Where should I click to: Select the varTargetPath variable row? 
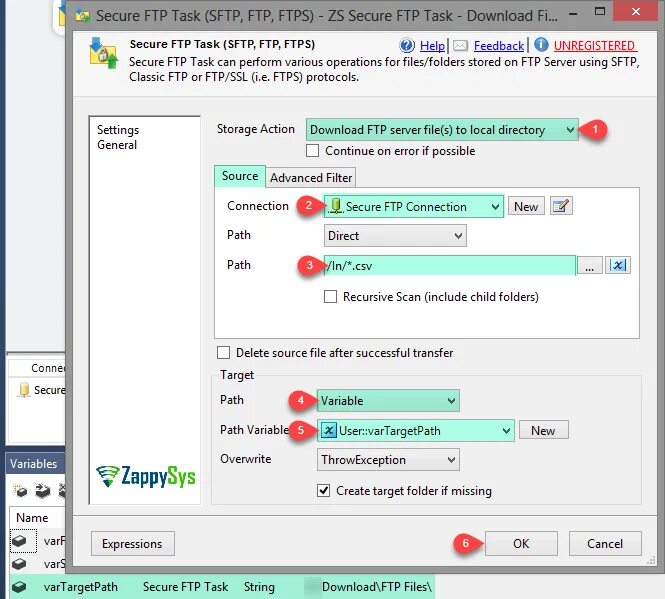pos(222,587)
